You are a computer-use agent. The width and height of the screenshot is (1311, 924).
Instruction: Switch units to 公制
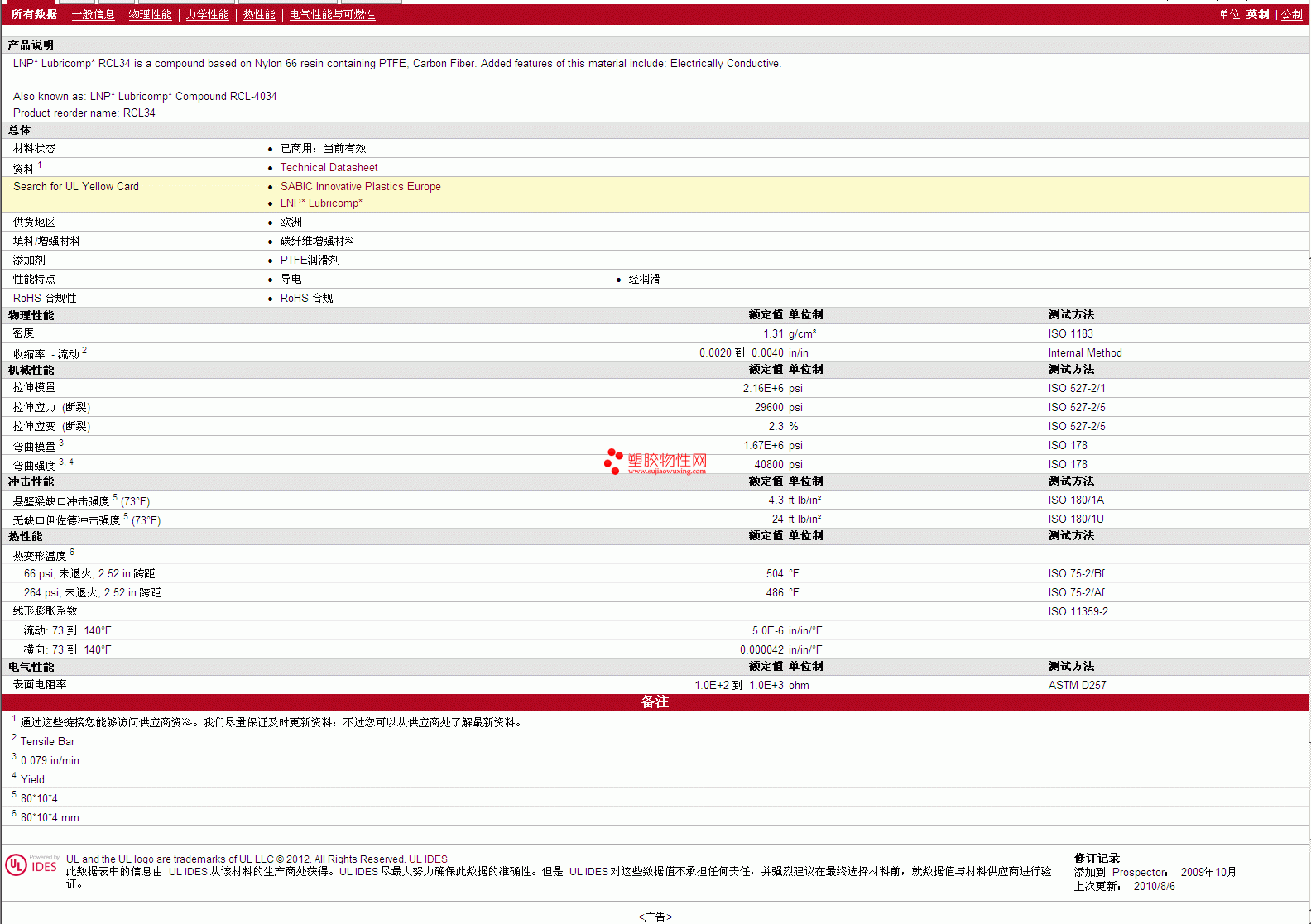[x=1292, y=15]
